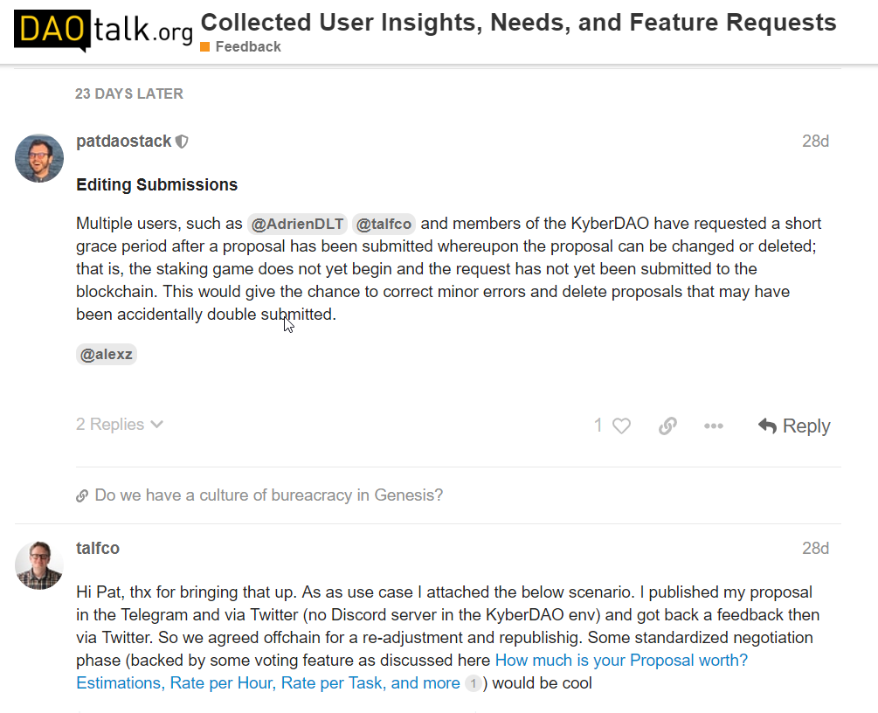This screenshot has height=713, width=878.
Task: Open the @AdrienDLT mention
Action: tap(296, 224)
